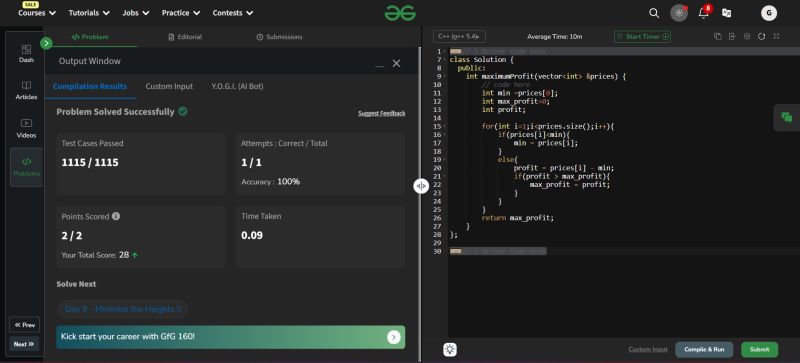Collapse the sidebar with green arrow
This screenshot has height=363, width=800.
tap(46, 43)
